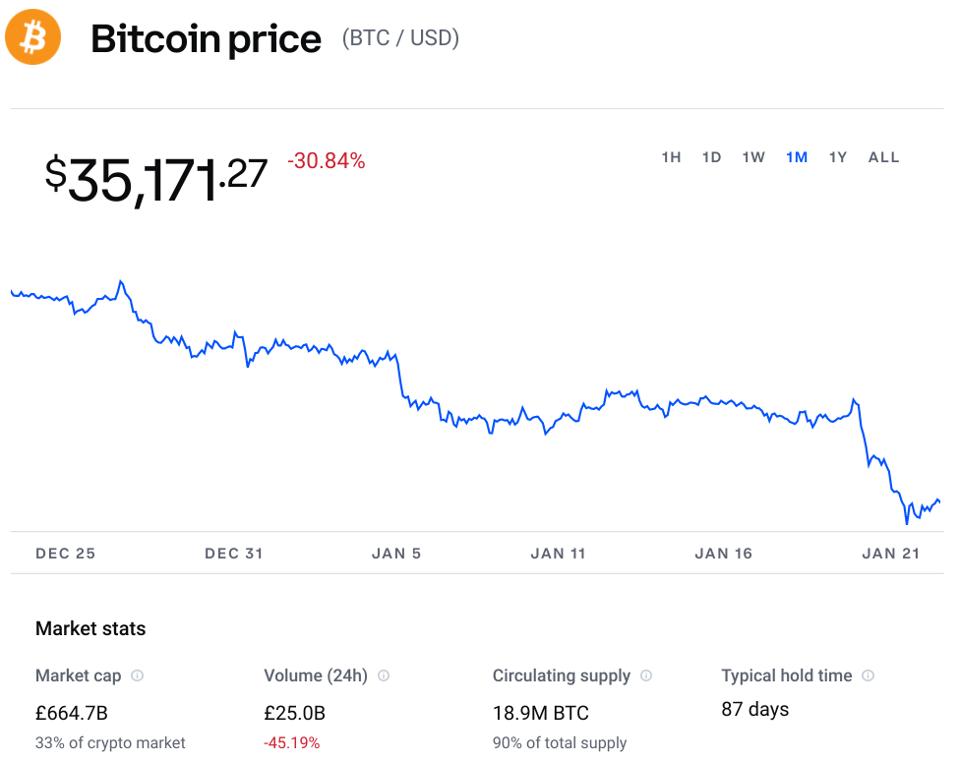The image size is (959, 762).
Task: Click the 18.9M BTC supply value
Action: (x=540, y=713)
